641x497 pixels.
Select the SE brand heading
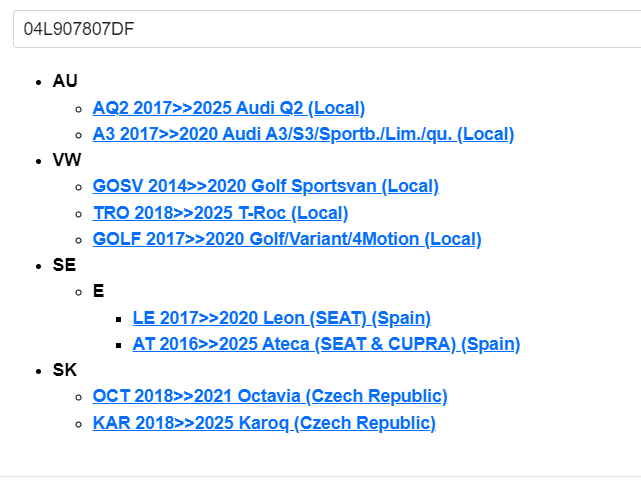[x=64, y=265]
